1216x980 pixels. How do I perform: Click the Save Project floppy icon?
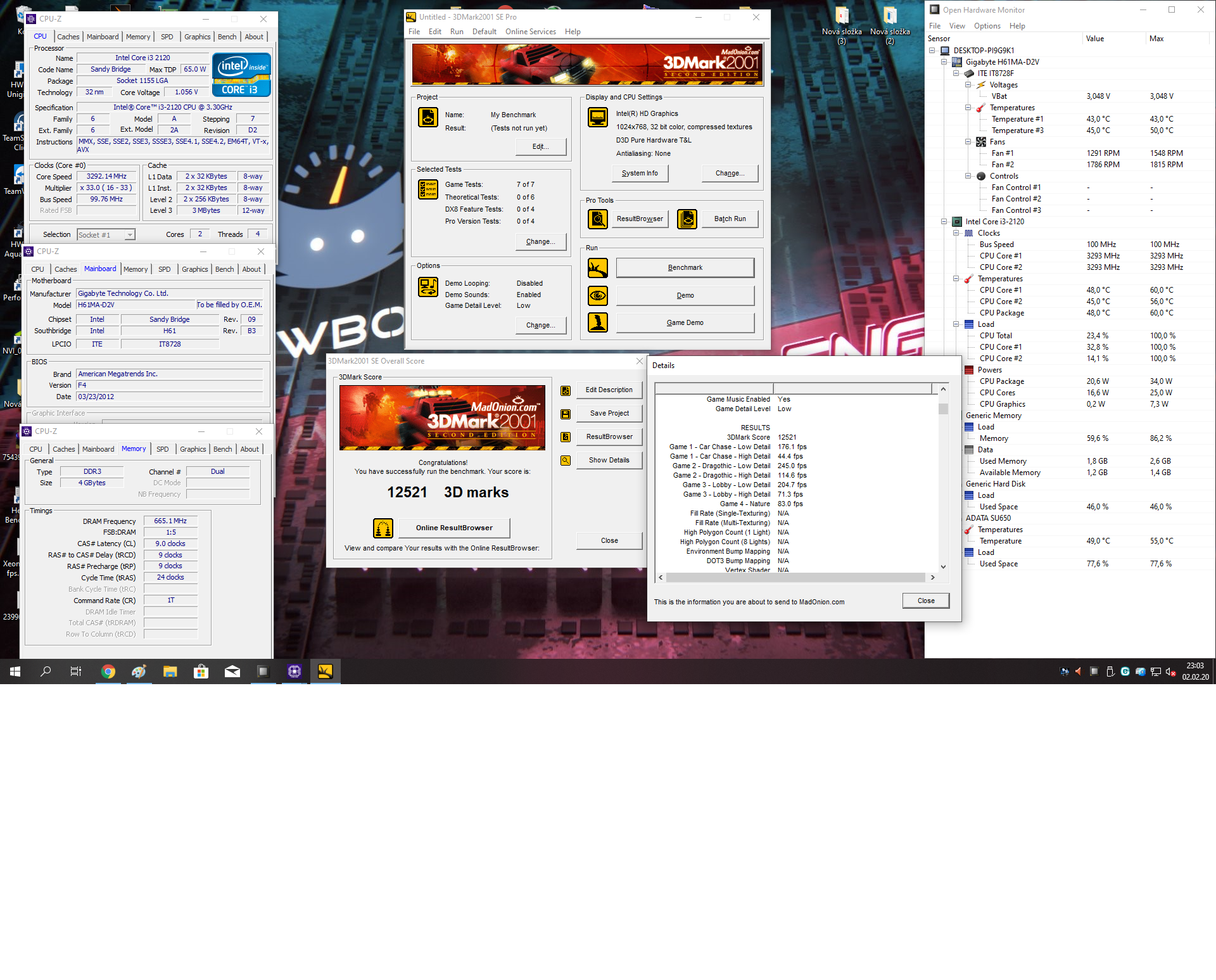(566, 414)
